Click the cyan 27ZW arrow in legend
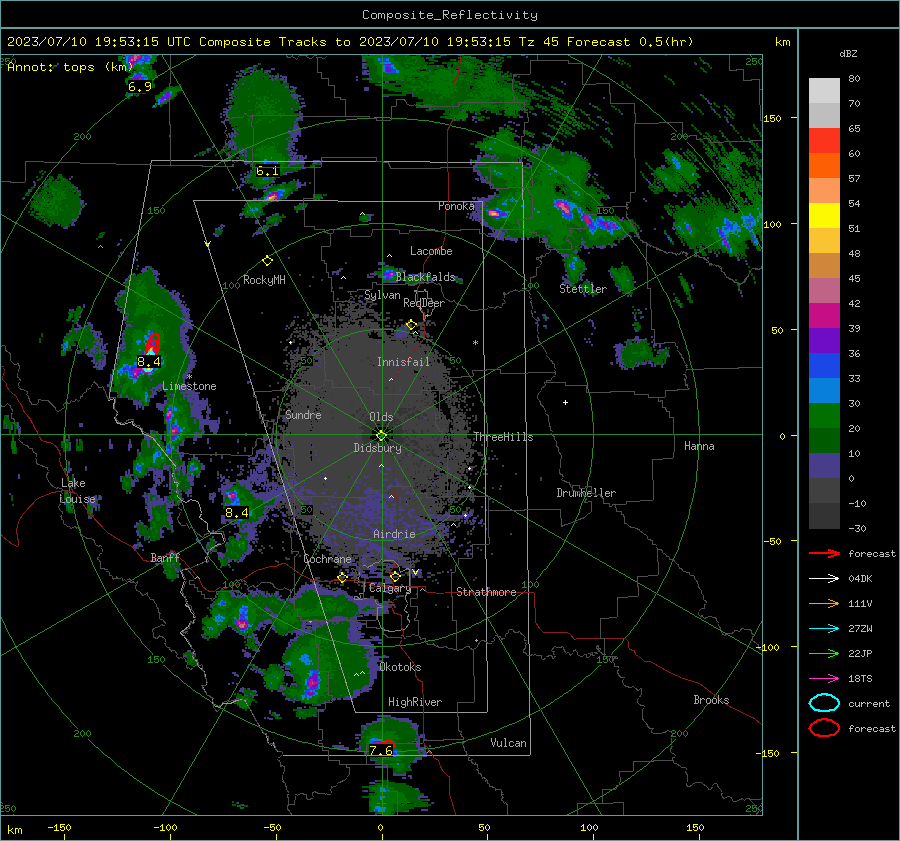Screen dimensions: 900x841 point(824,629)
